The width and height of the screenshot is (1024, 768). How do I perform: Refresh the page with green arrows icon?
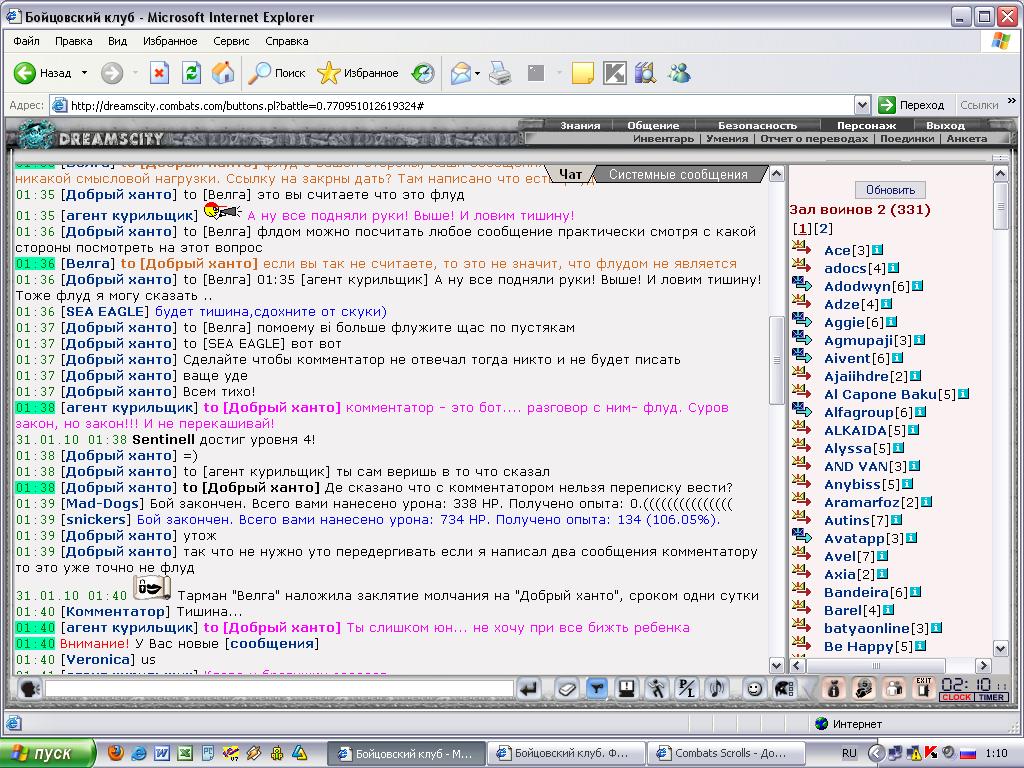(191, 73)
